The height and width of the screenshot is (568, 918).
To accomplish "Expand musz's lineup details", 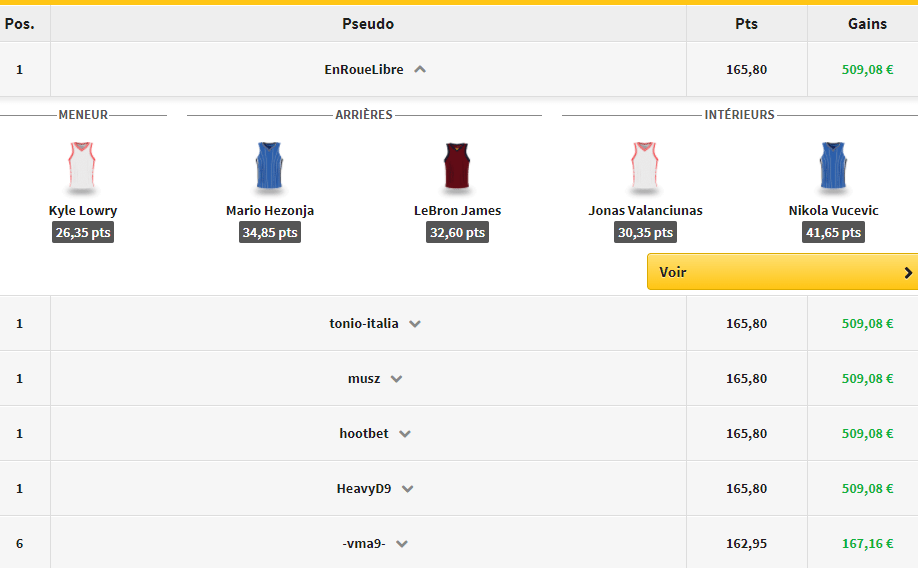I will pos(396,379).
